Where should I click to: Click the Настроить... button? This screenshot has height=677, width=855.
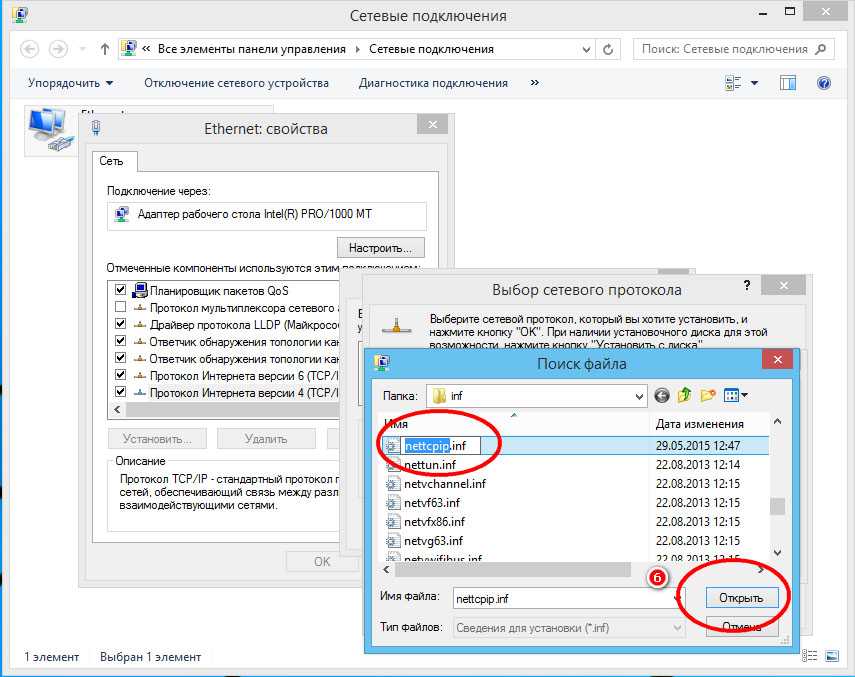coord(381,247)
